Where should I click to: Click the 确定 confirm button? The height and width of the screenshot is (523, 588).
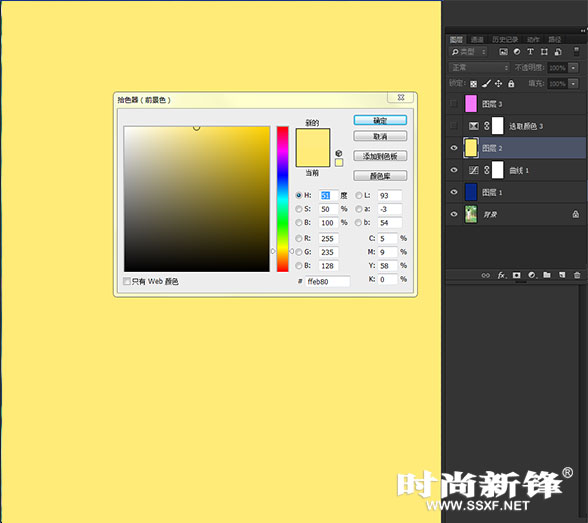click(x=380, y=120)
